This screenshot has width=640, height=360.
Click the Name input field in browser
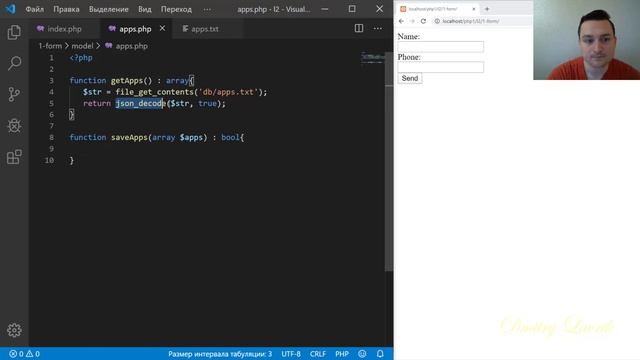tap(441, 47)
